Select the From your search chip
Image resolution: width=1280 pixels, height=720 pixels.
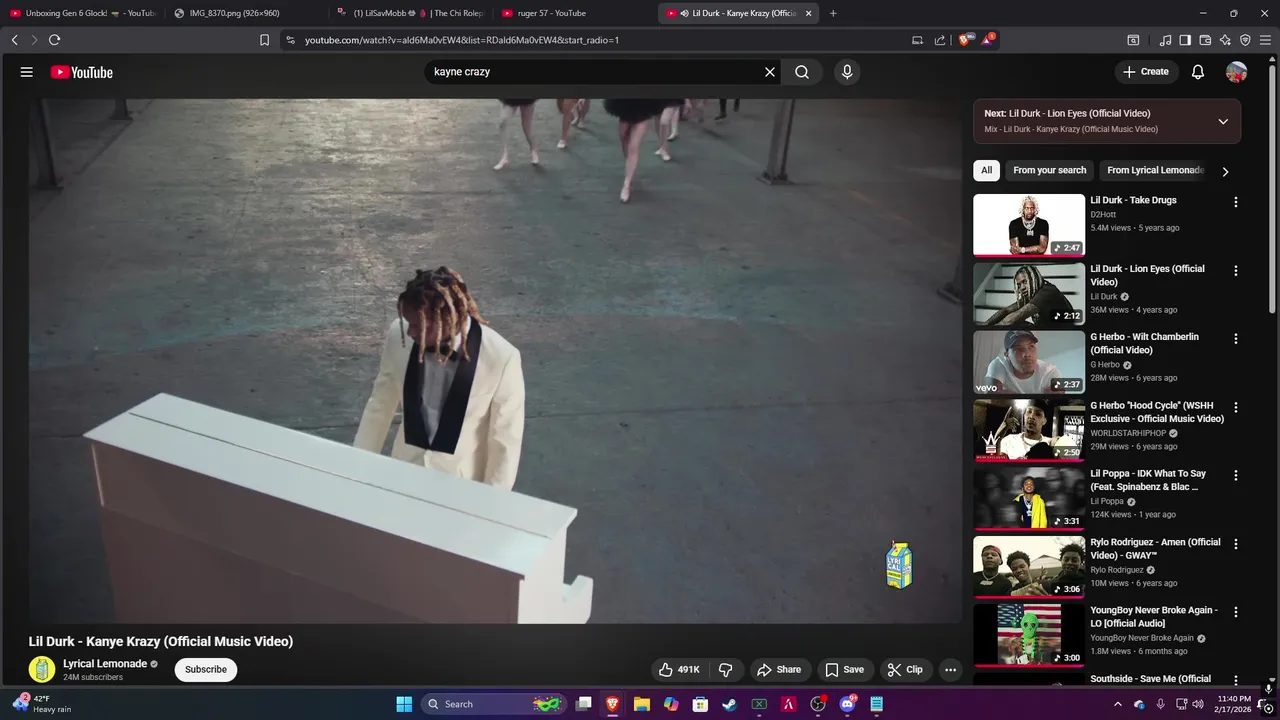click(x=1049, y=170)
